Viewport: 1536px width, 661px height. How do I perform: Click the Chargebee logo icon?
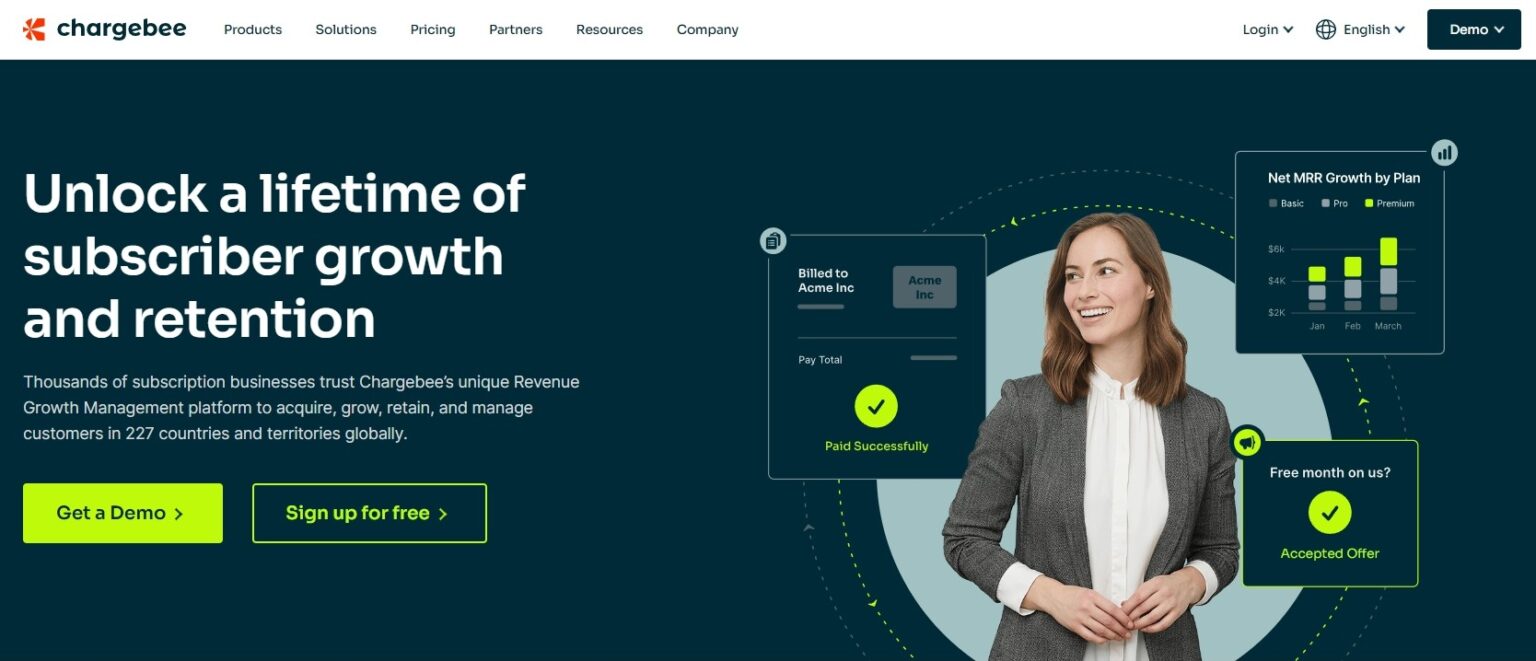[34, 29]
